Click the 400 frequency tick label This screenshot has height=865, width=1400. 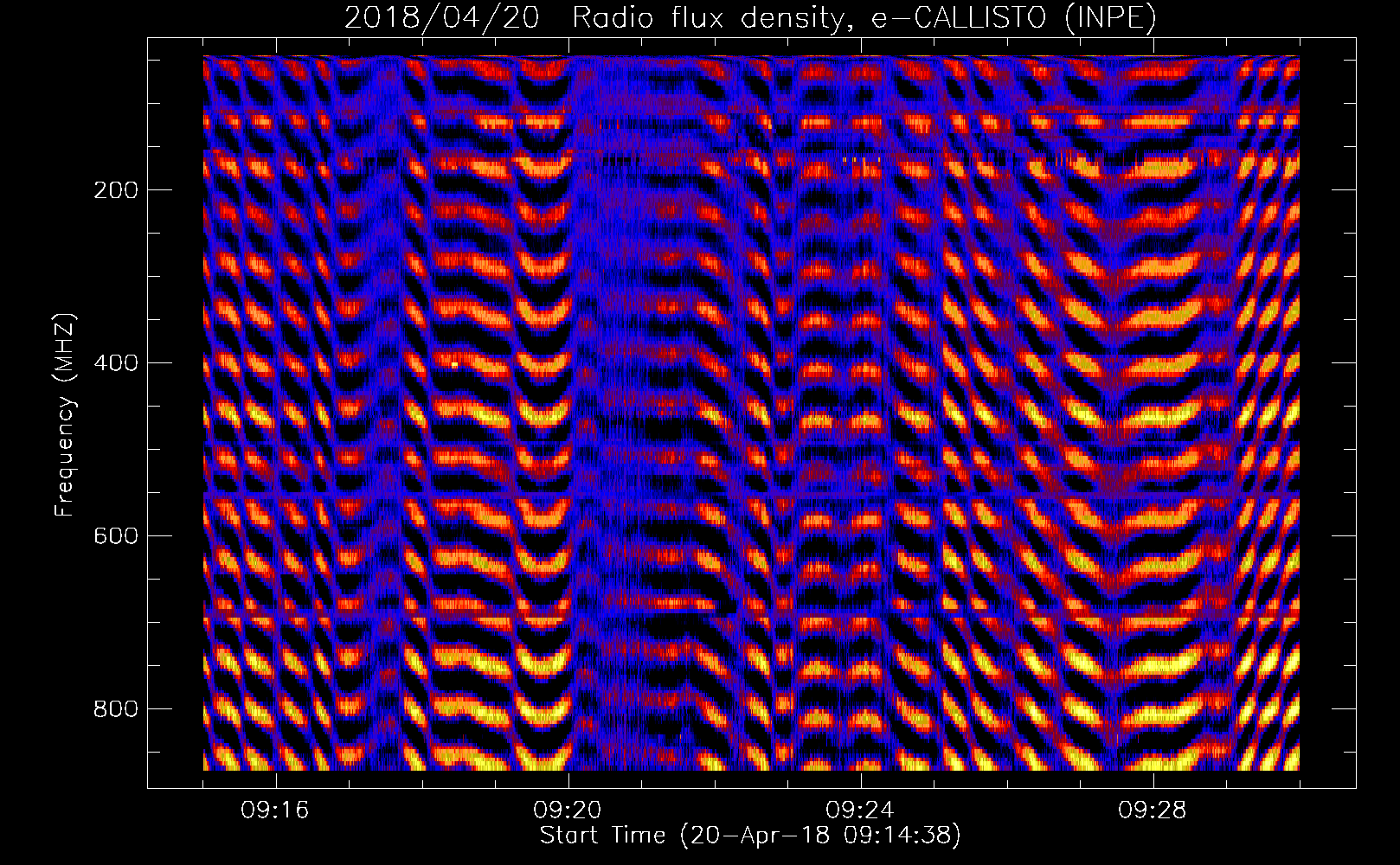pos(115,363)
